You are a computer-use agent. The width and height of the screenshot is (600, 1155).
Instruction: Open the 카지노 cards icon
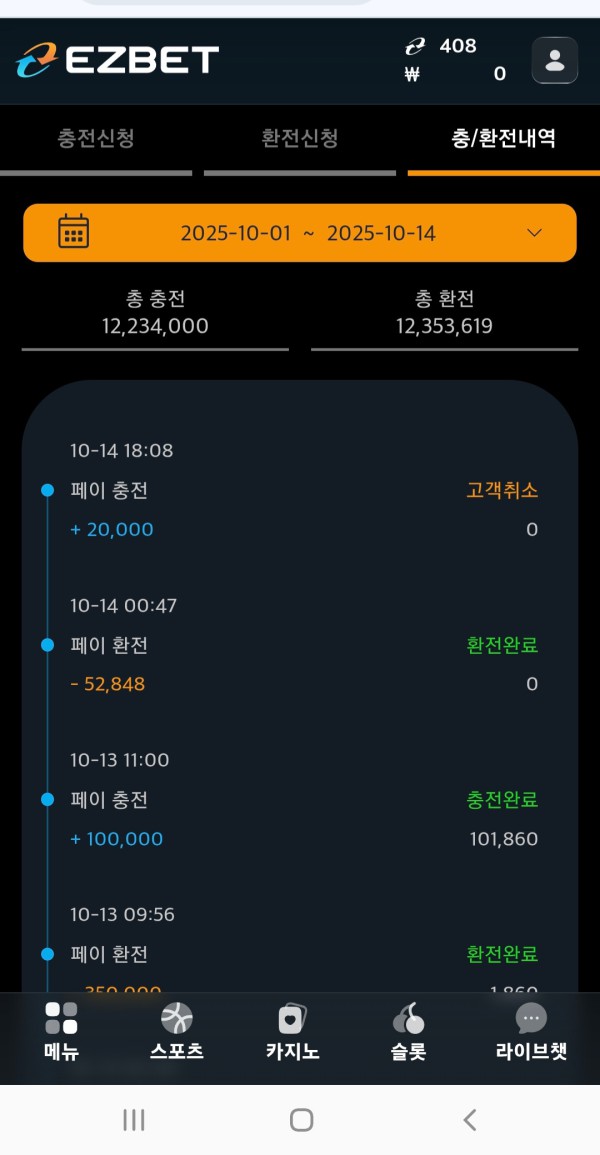292,1018
